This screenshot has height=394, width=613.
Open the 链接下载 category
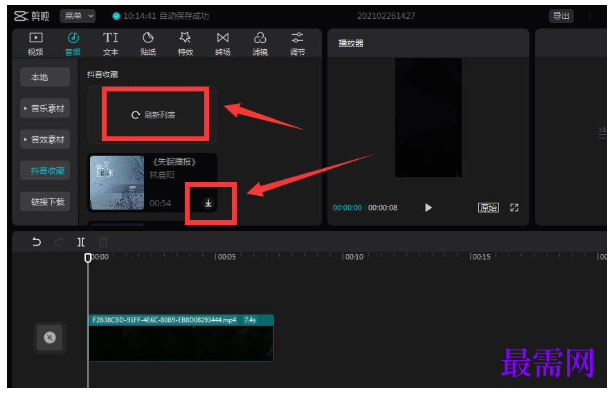coord(45,202)
